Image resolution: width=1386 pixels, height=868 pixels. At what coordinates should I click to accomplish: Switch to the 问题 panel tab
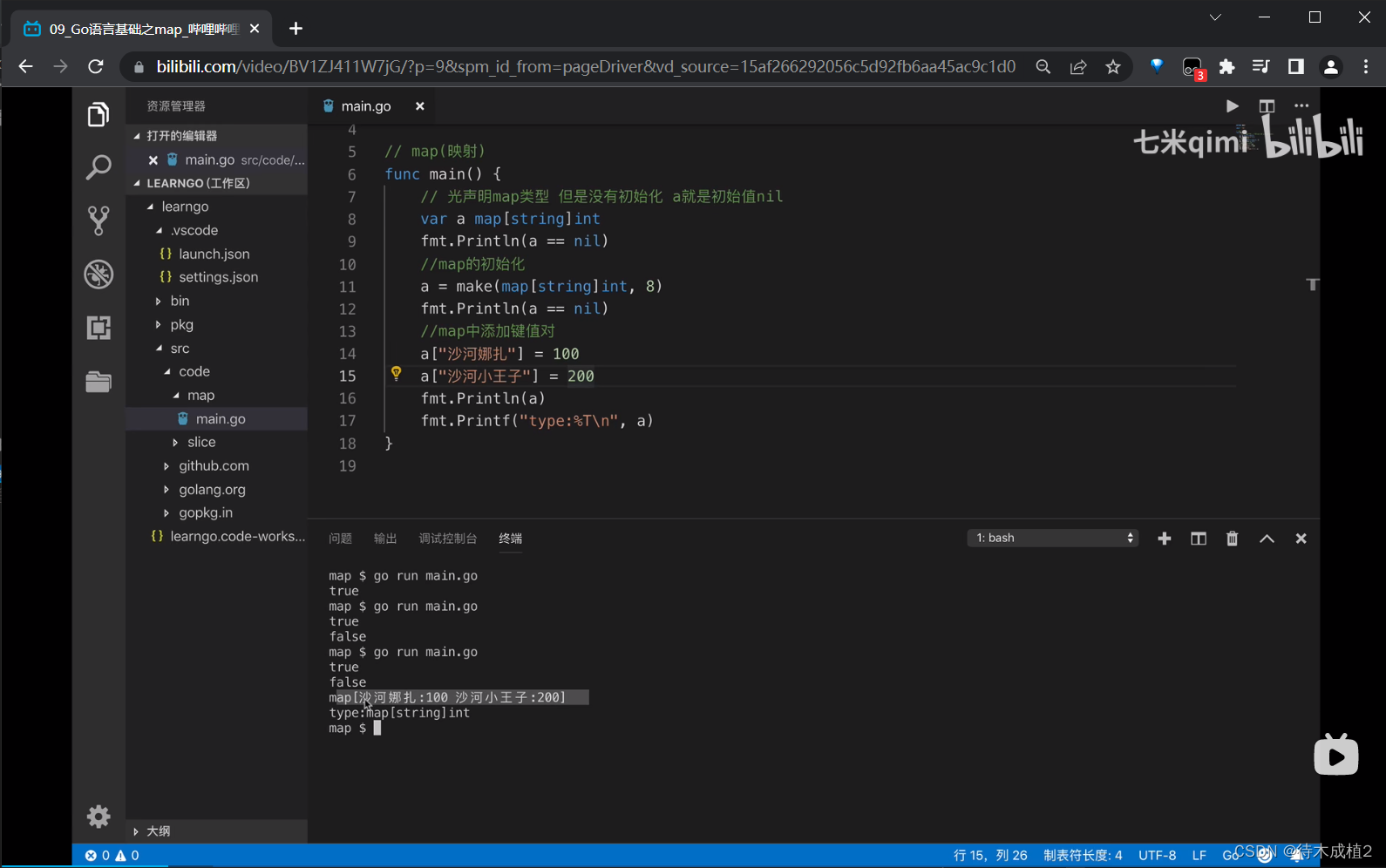340,539
